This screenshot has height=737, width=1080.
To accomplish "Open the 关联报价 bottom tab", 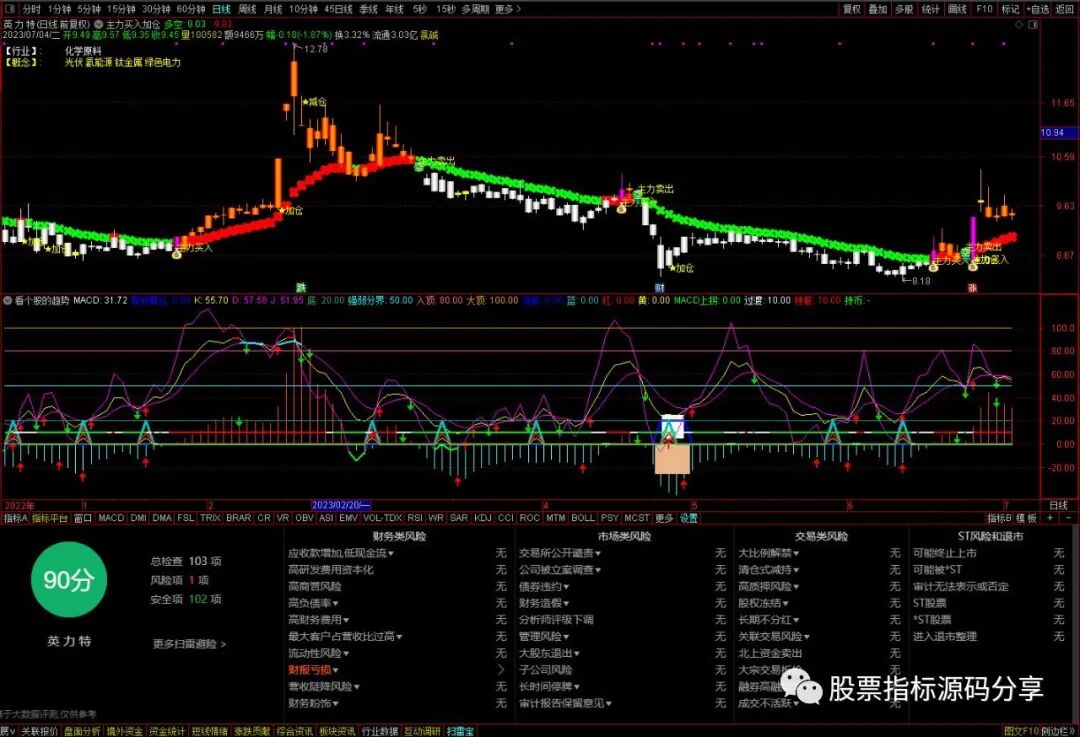I will pyautogui.click(x=39, y=731).
